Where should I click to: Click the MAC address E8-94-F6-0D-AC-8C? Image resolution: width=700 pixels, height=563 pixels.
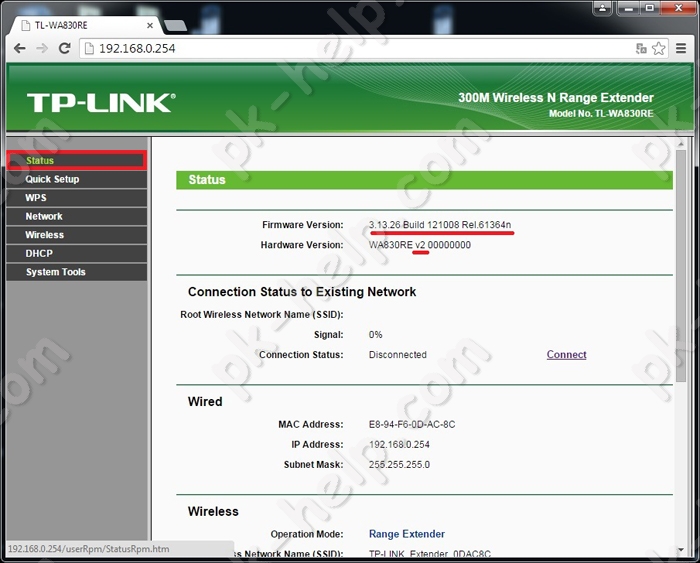(412, 424)
